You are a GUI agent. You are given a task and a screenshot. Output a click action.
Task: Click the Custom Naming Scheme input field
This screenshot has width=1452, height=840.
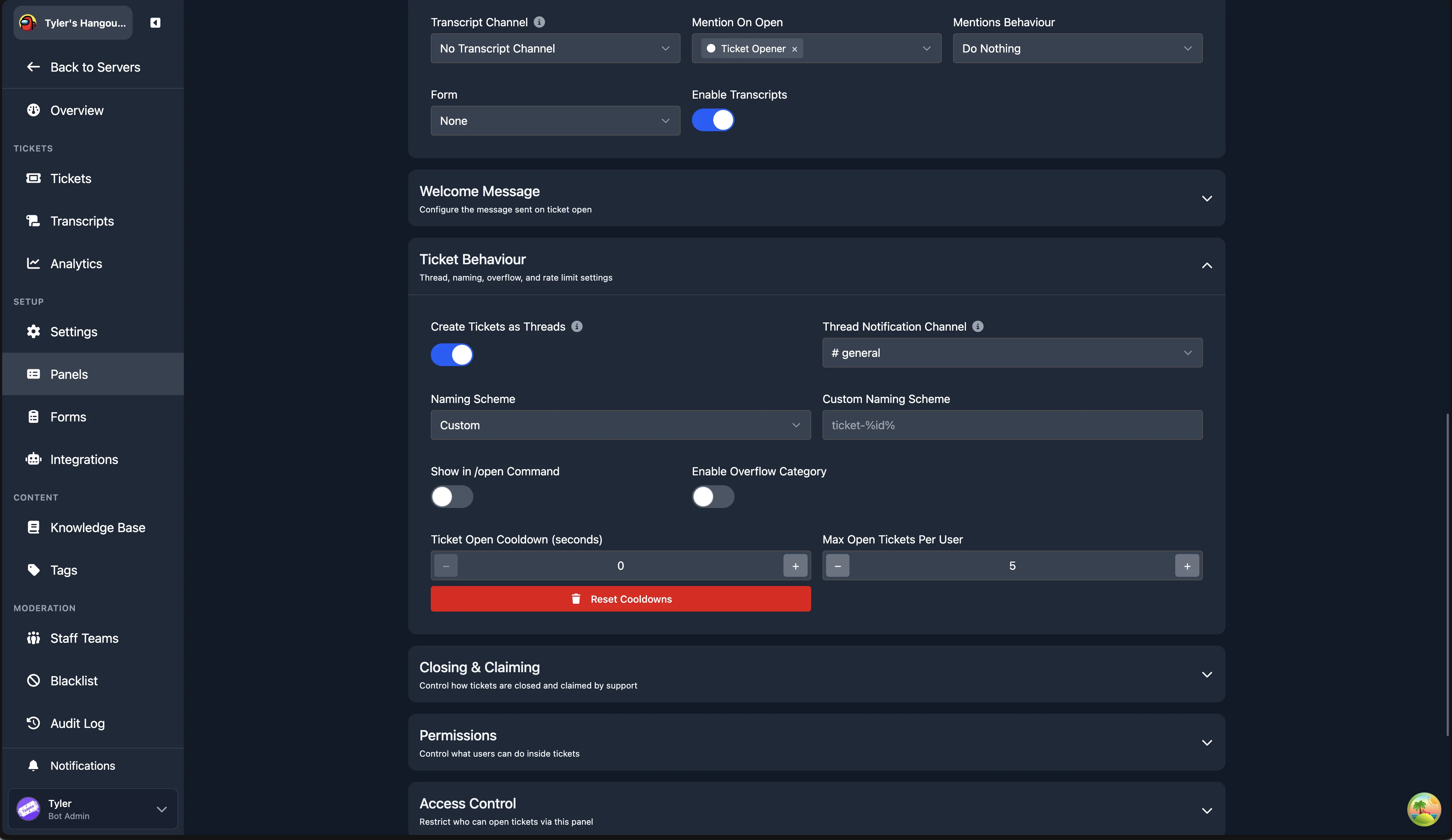tap(1012, 425)
